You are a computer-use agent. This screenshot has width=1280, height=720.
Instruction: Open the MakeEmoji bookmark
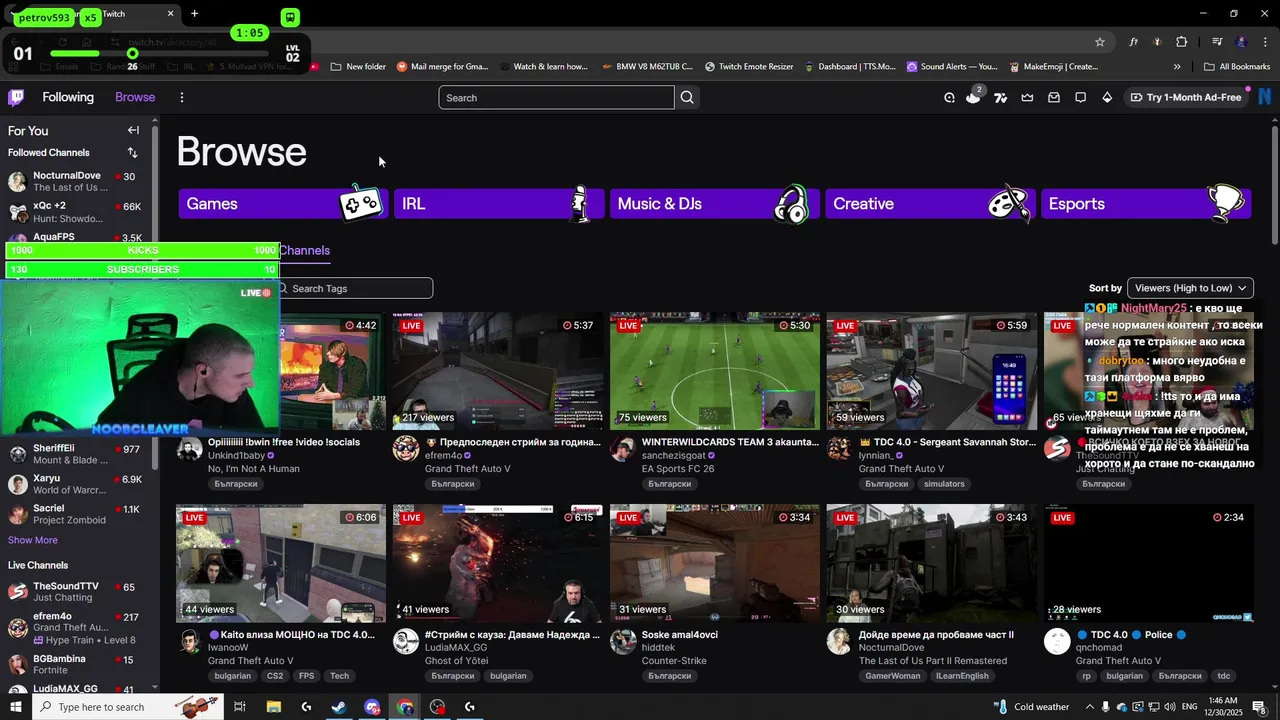1054,67
